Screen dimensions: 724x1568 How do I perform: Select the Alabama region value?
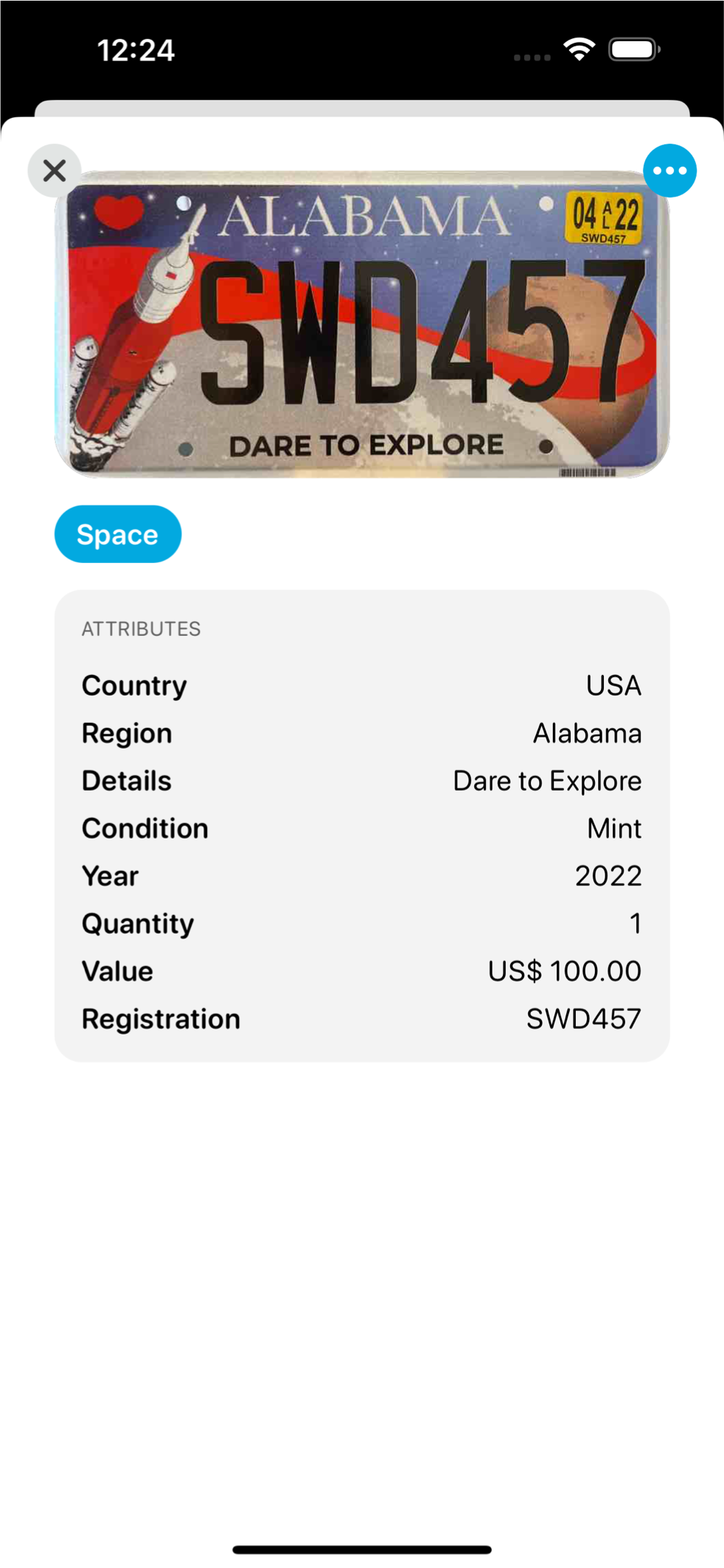(x=587, y=734)
